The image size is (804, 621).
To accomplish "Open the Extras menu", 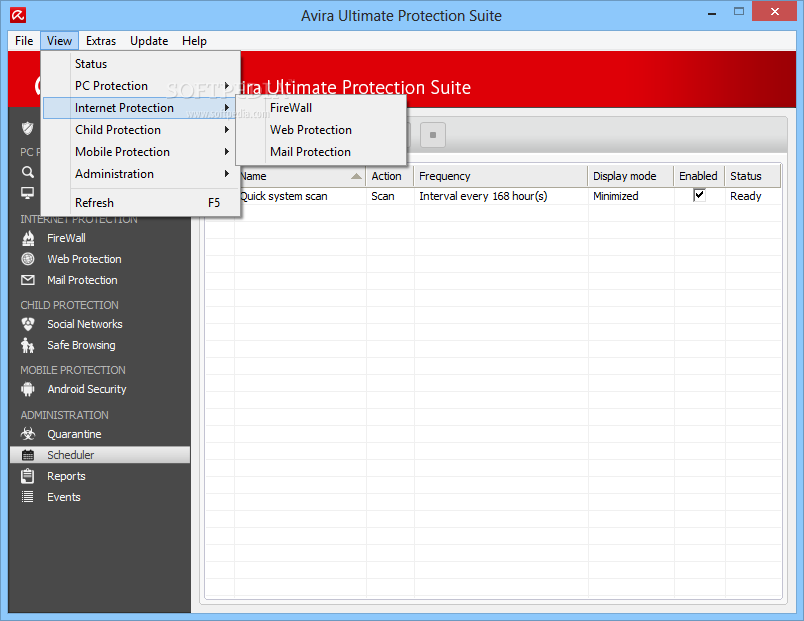I will 101,41.
